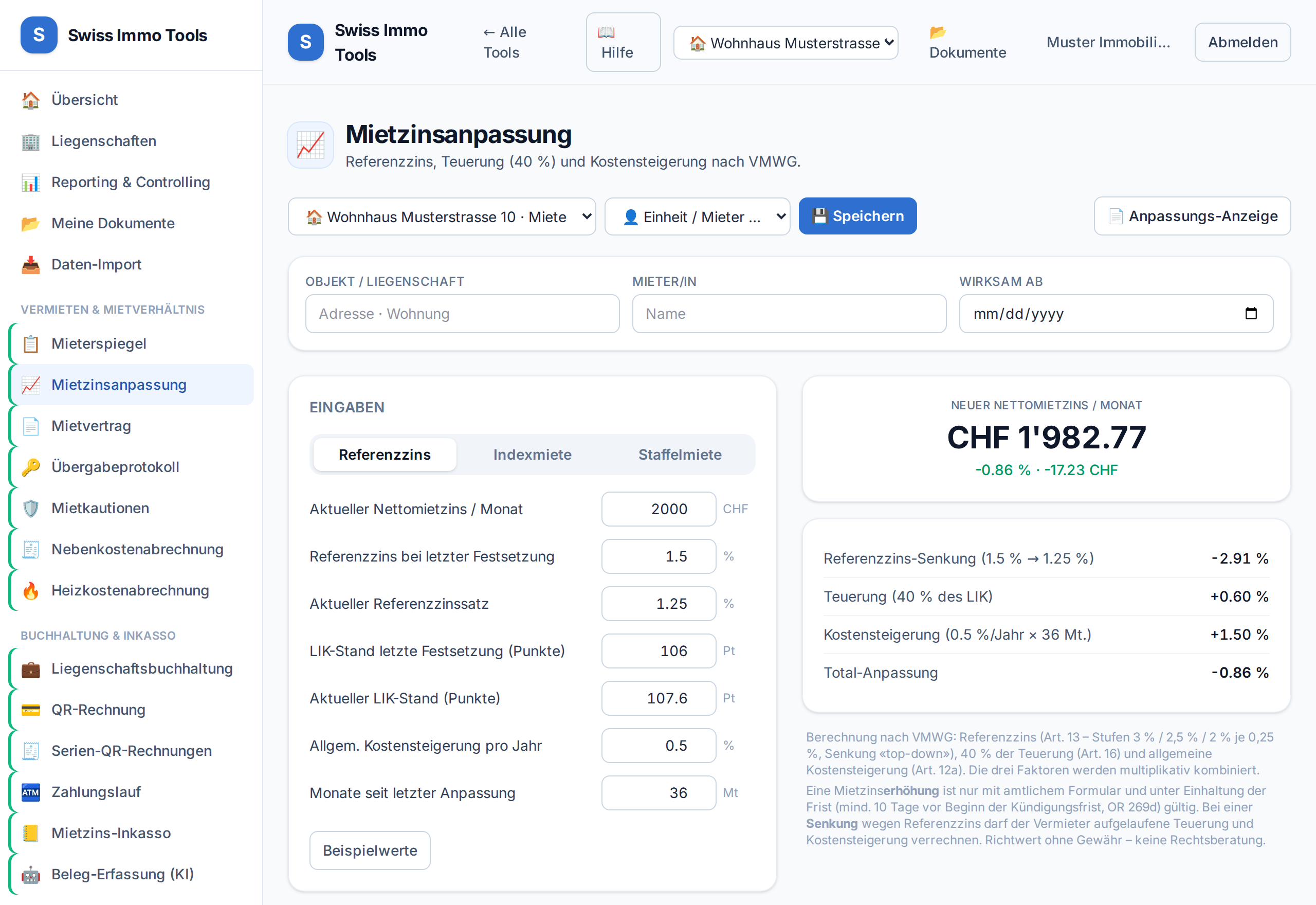The image size is (1316, 905).
Task: Focus the Aktueller Referenzzinssatz field
Action: tap(659, 604)
